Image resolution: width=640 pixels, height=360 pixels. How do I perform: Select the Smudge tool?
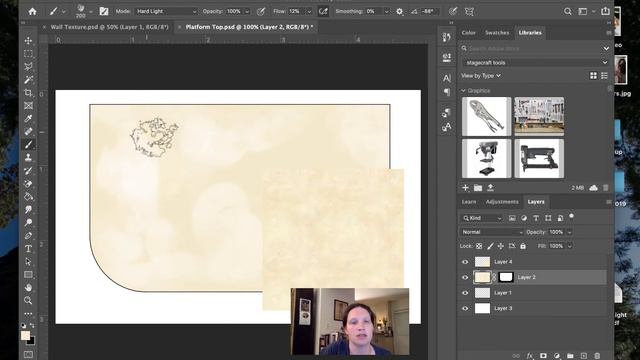(28, 209)
